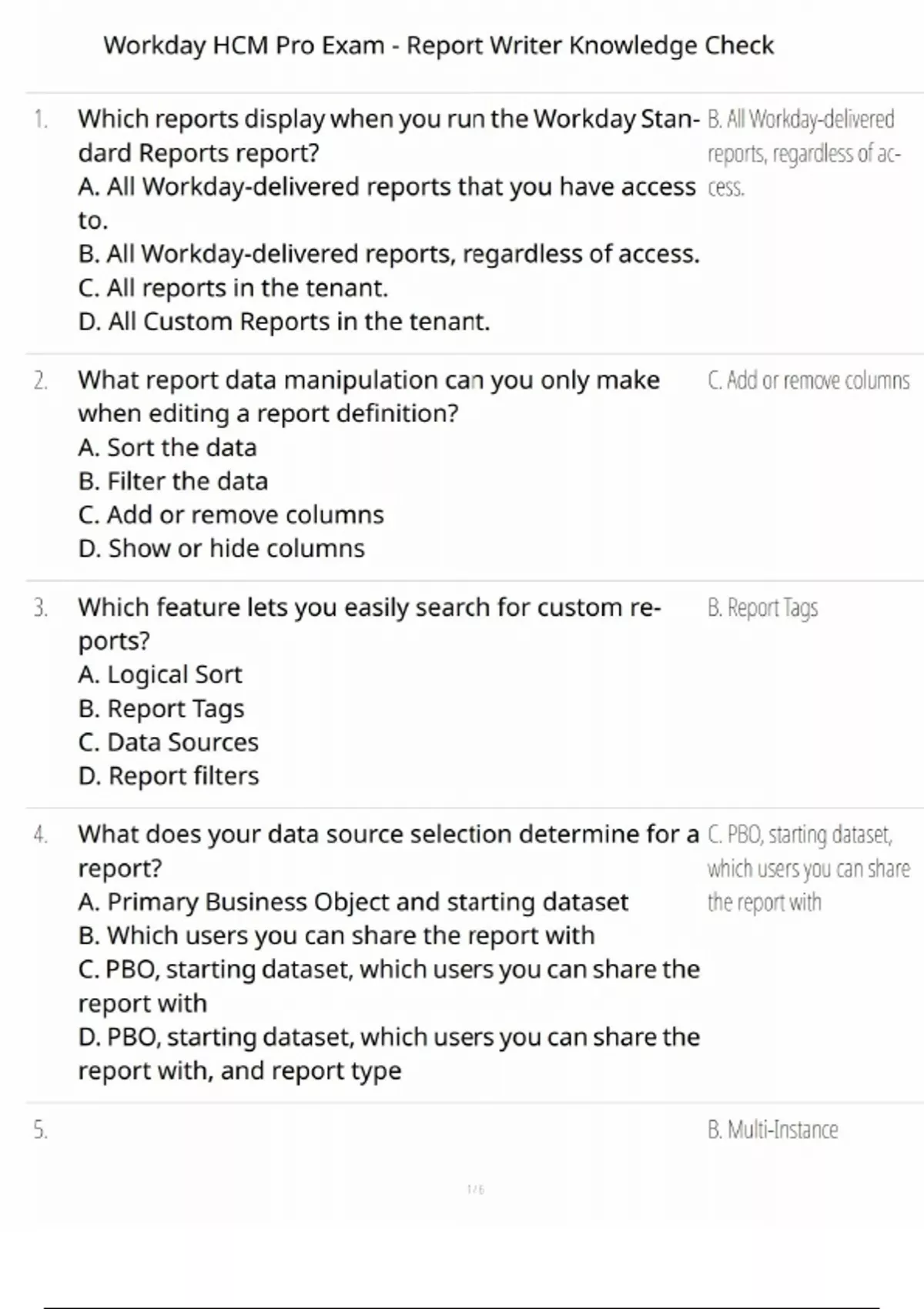The image size is (924, 1309).
Task: Select option "D. All Custom Reports in the tenant."
Action: [283, 322]
